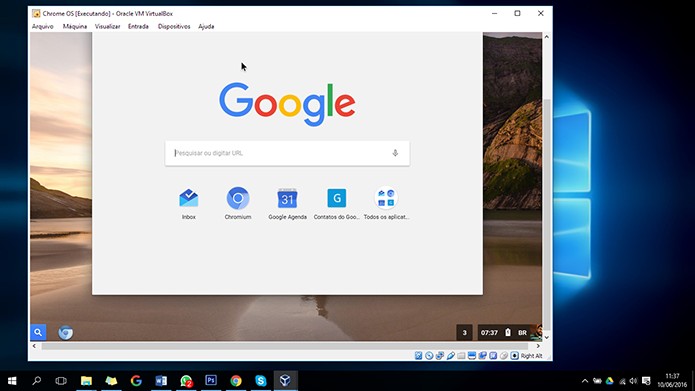Open Skype from the taskbar

261,381
